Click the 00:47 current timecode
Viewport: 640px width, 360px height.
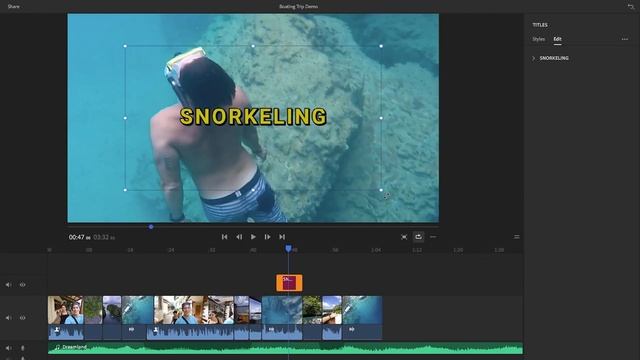[80, 237]
